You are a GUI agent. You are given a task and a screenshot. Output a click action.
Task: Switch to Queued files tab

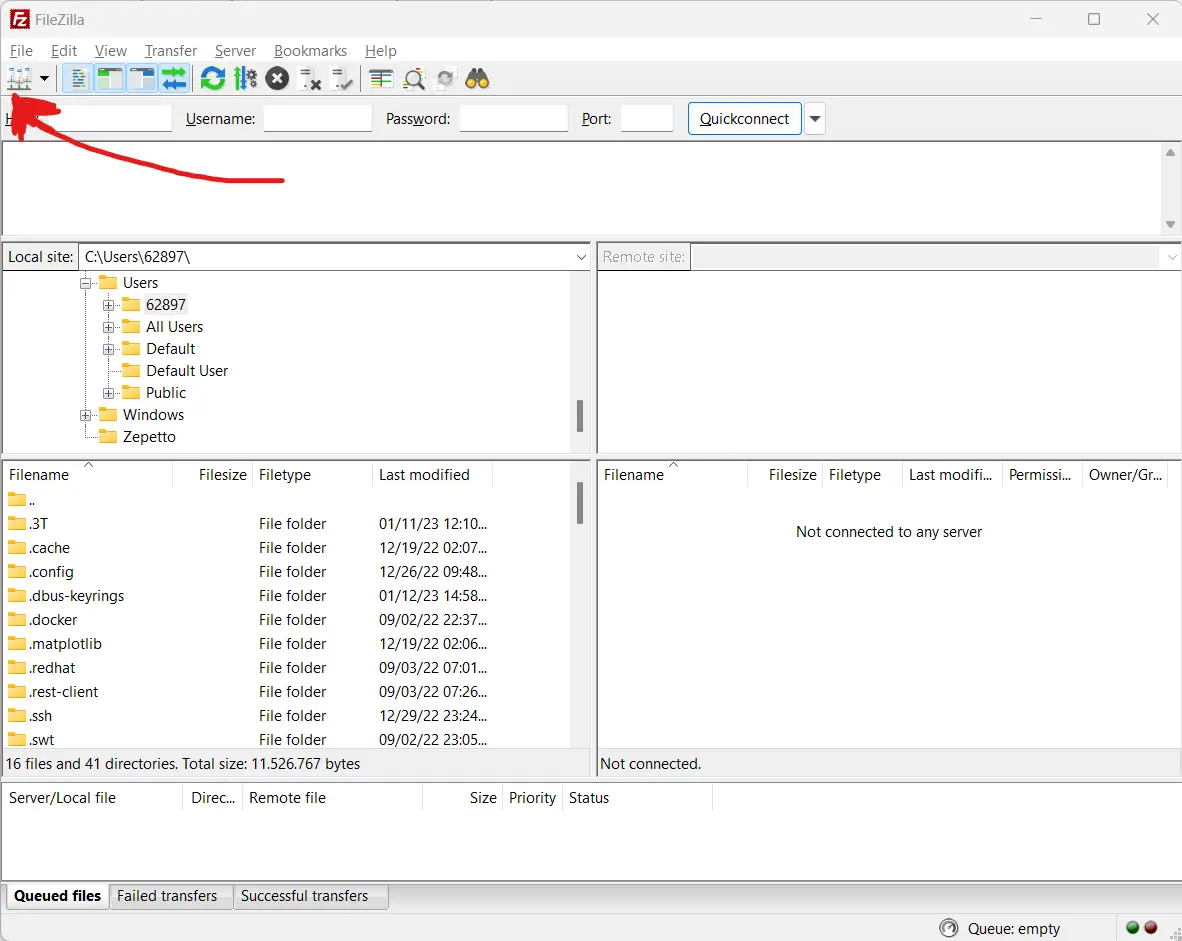point(57,896)
